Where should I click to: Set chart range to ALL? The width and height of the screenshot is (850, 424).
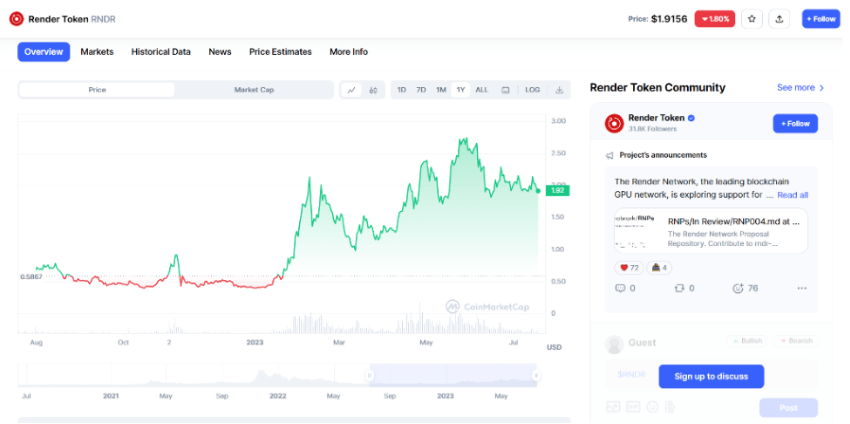[x=482, y=90]
